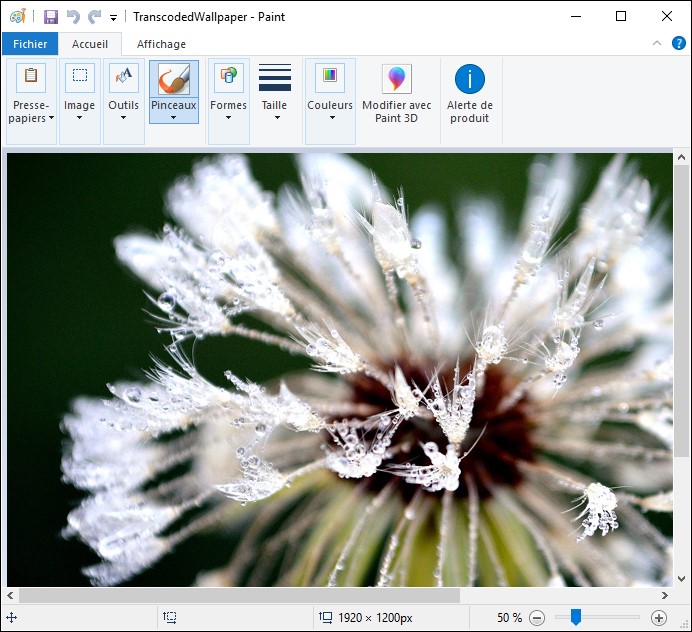The width and height of the screenshot is (692, 632).
Task: Click the Redo arrow icon
Action: coord(94,17)
